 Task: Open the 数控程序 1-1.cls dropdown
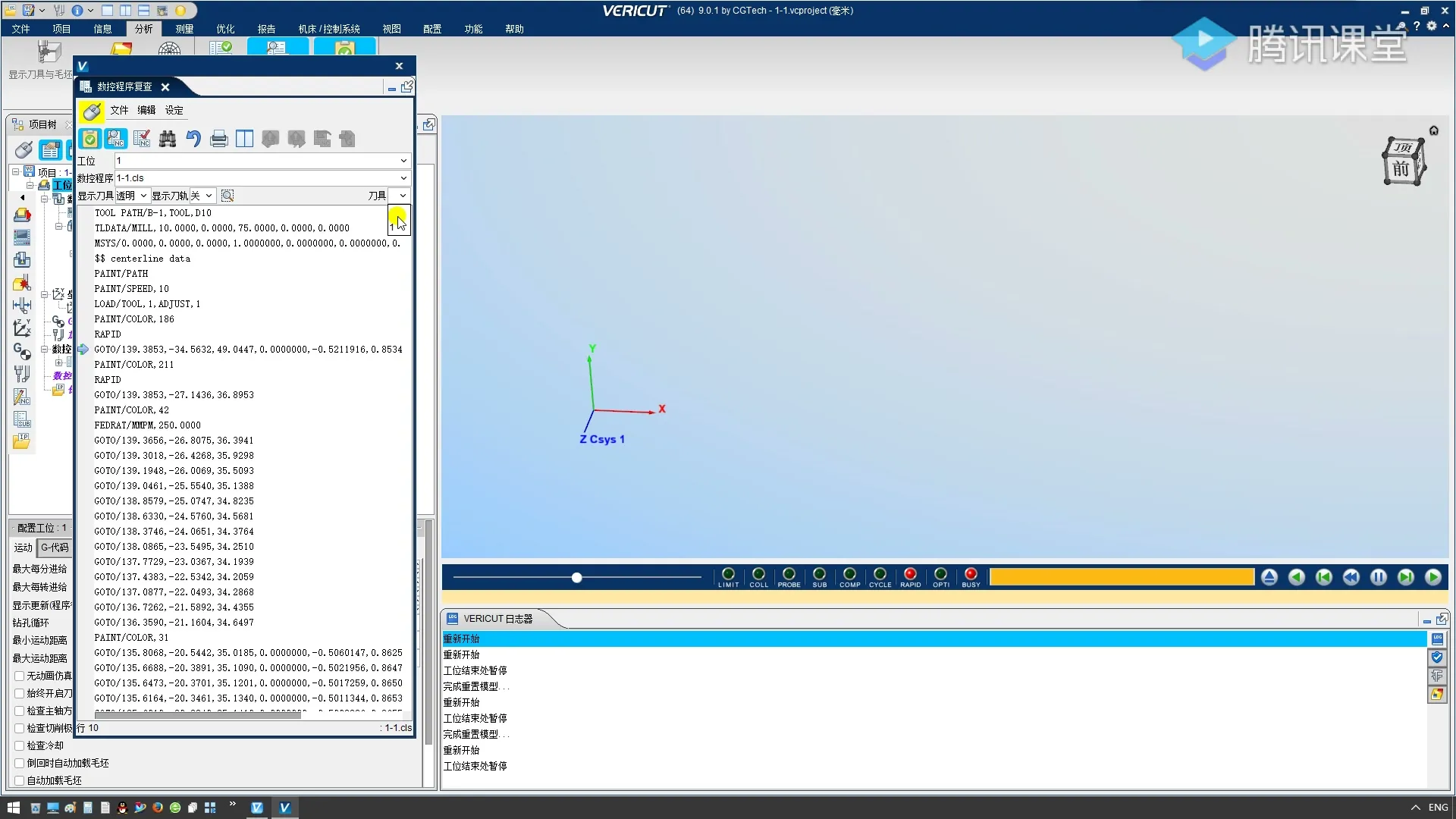click(x=403, y=178)
